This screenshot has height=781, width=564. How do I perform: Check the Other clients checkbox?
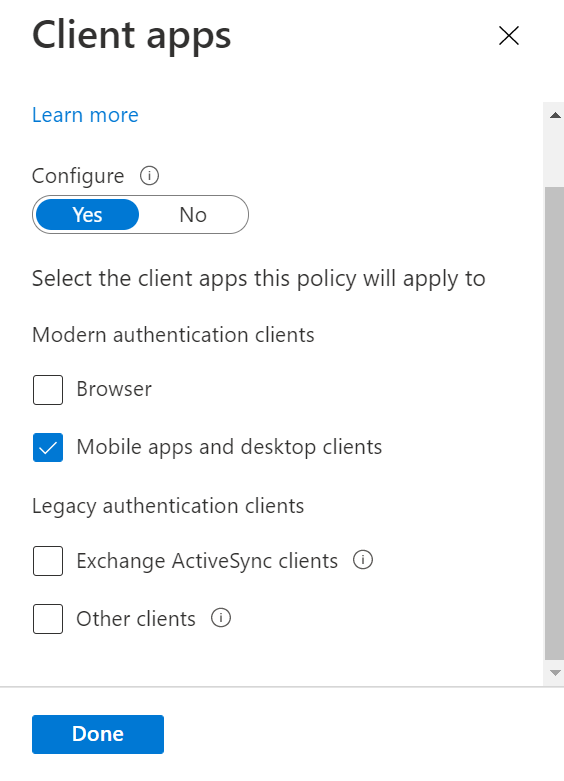[x=48, y=619]
